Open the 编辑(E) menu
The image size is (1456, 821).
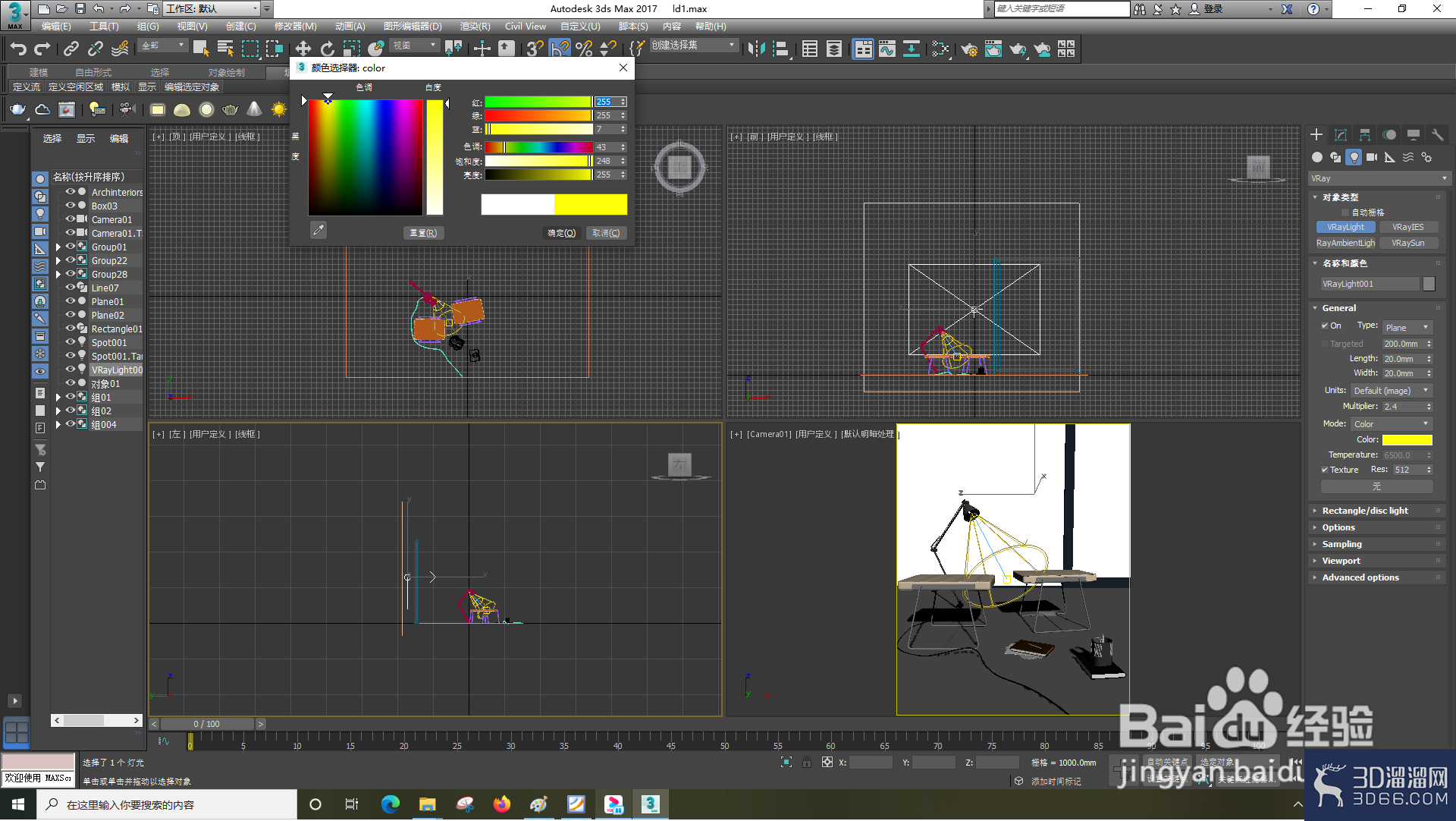[x=57, y=27]
